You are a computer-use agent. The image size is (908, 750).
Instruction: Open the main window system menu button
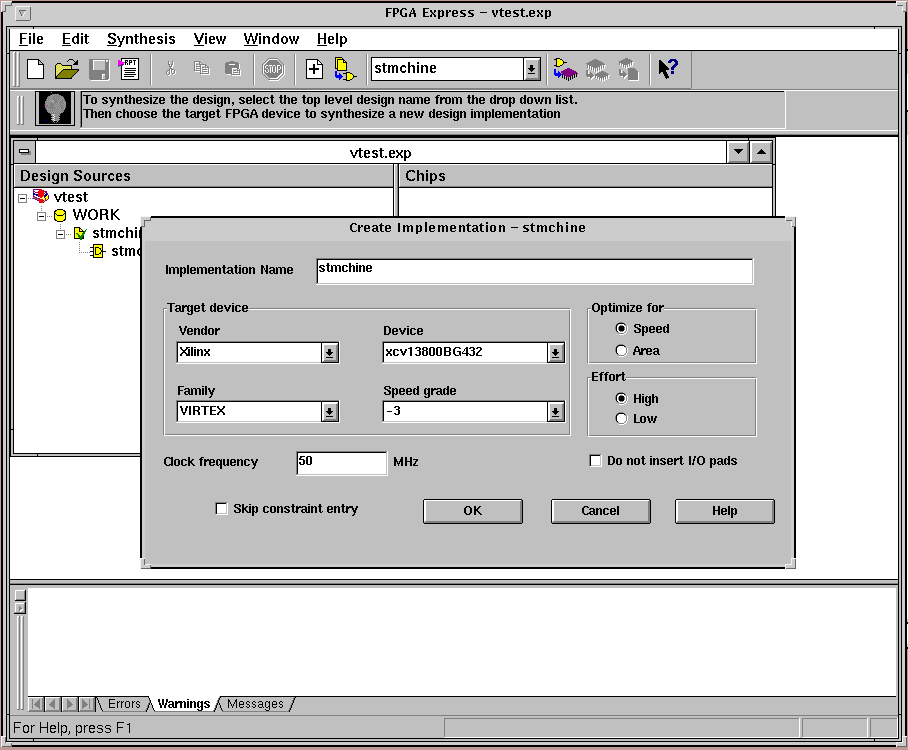(22, 13)
